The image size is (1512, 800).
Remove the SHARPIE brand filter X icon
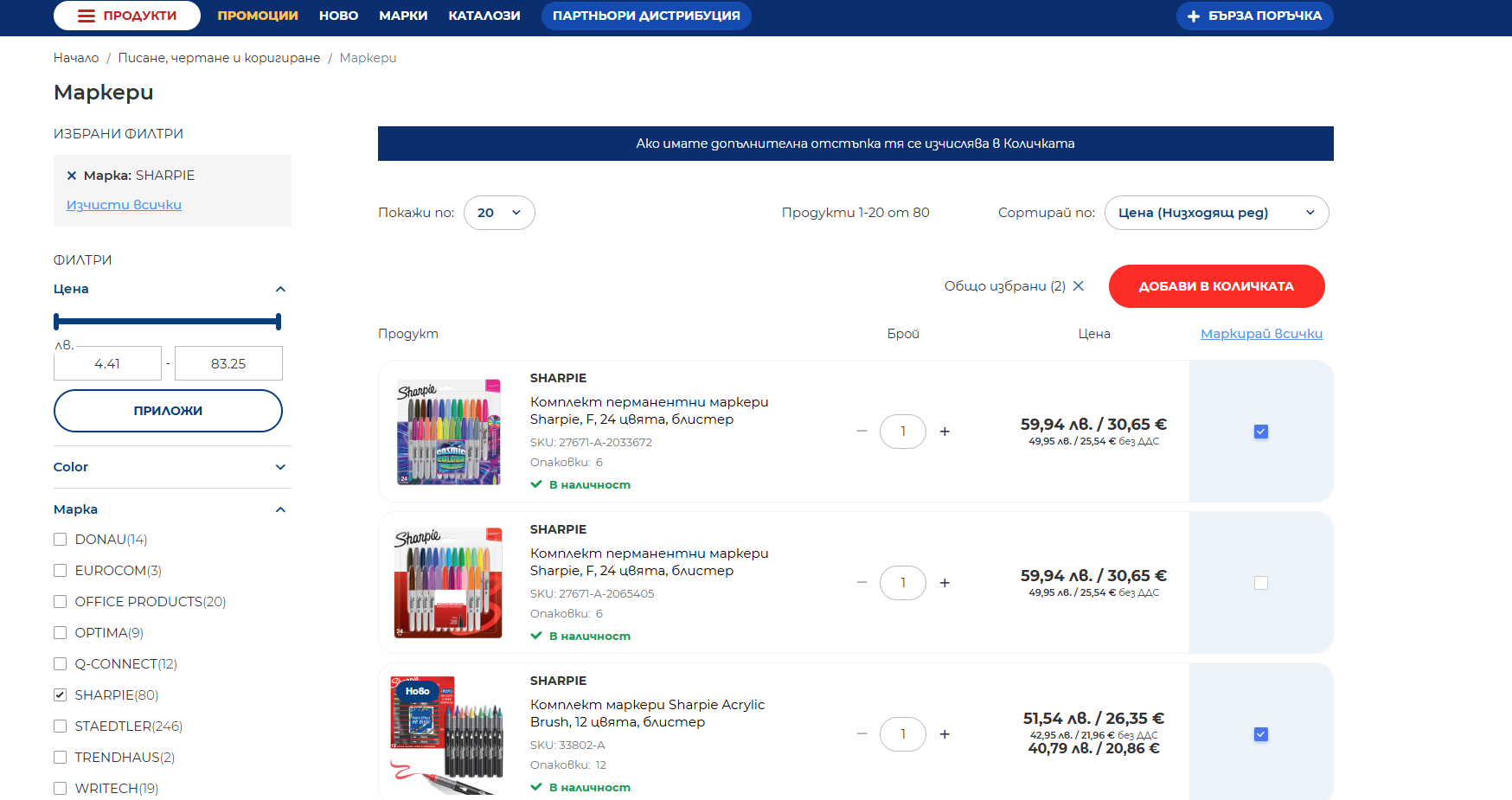[x=72, y=176]
